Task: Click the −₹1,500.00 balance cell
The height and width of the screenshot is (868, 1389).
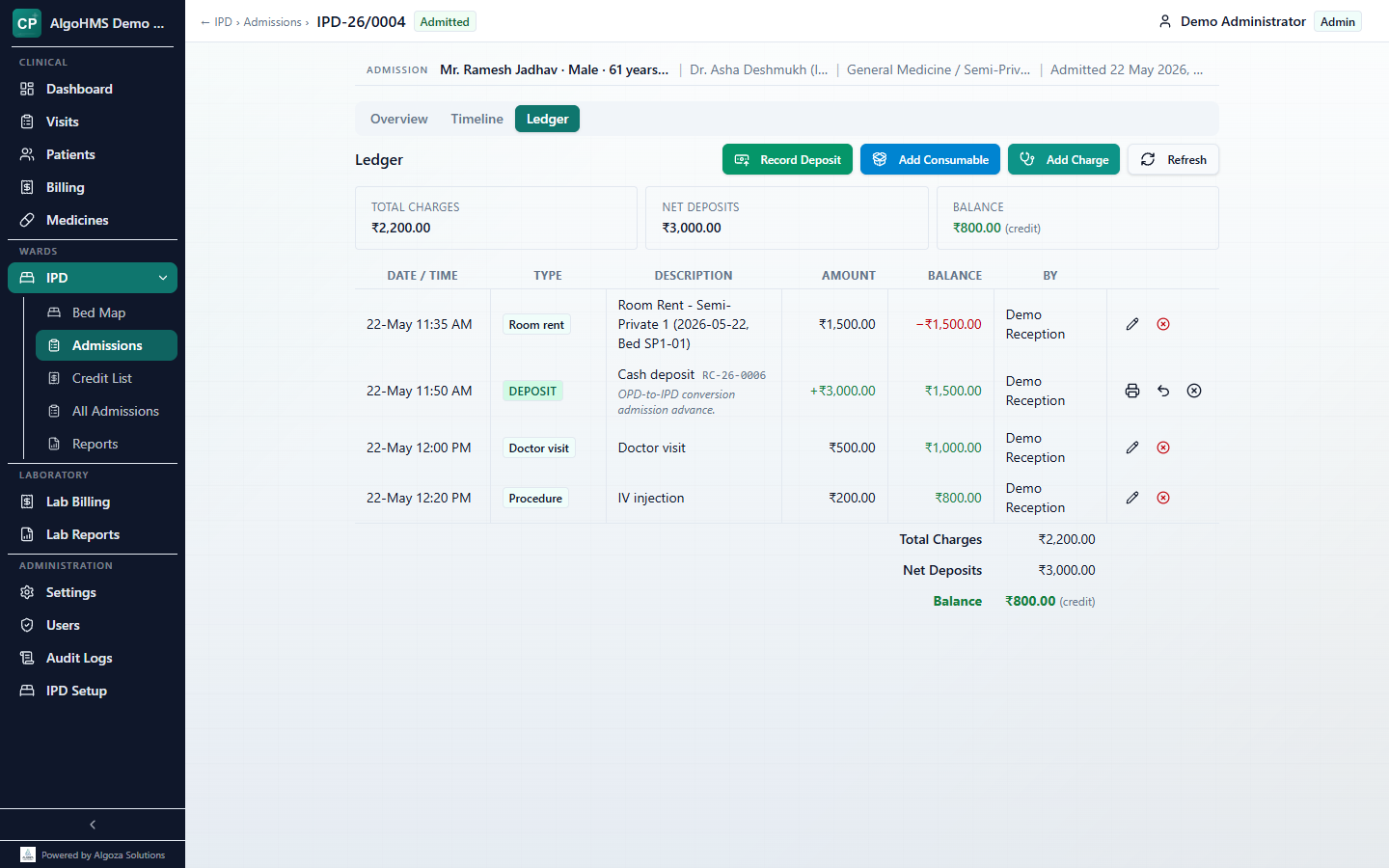Action: (948, 324)
